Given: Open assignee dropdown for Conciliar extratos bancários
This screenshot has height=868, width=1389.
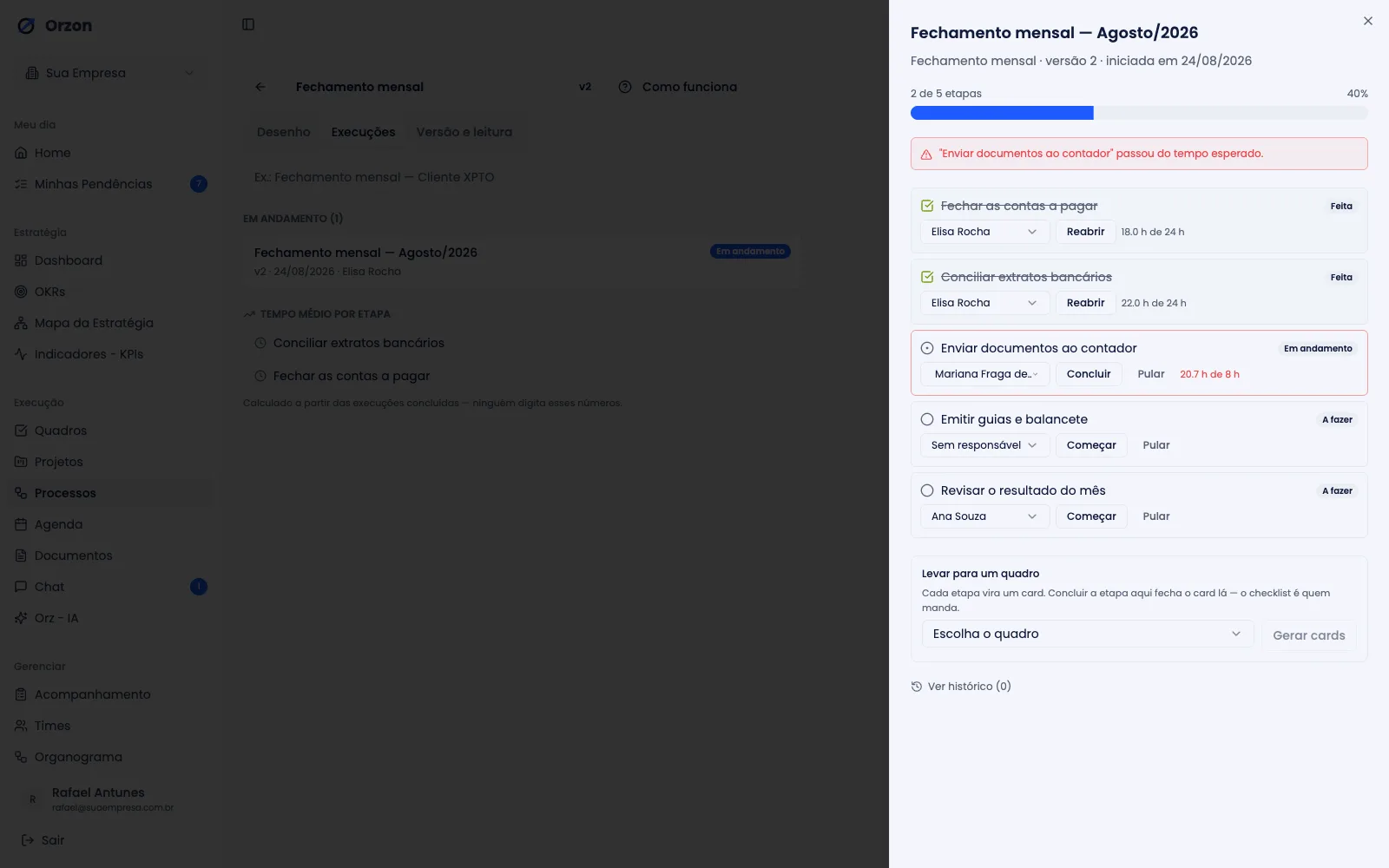Looking at the screenshot, I should tap(984, 303).
